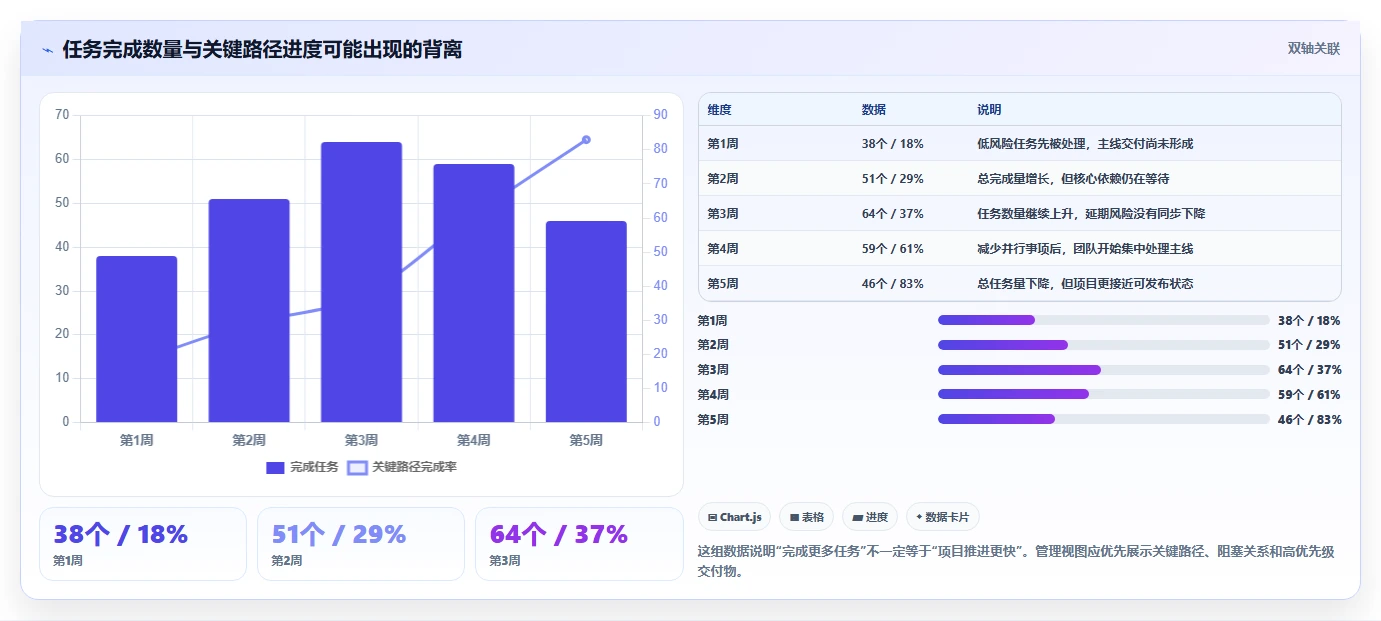
Task: Select the Chart.js tag chip
Action: (x=734, y=517)
